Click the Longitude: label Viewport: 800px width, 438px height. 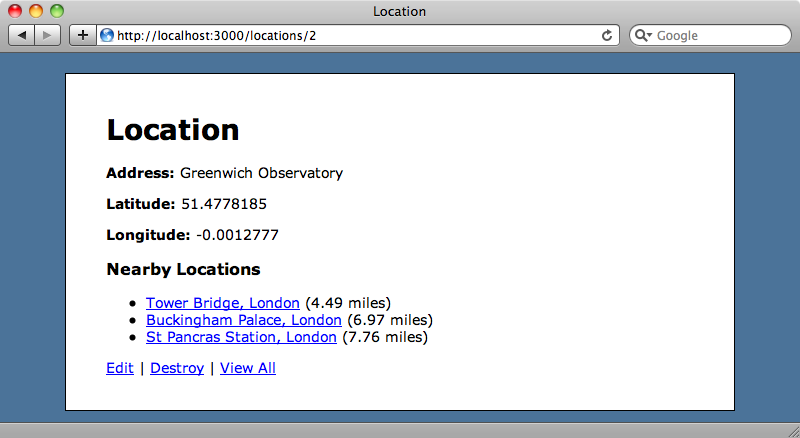click(148, 235)
